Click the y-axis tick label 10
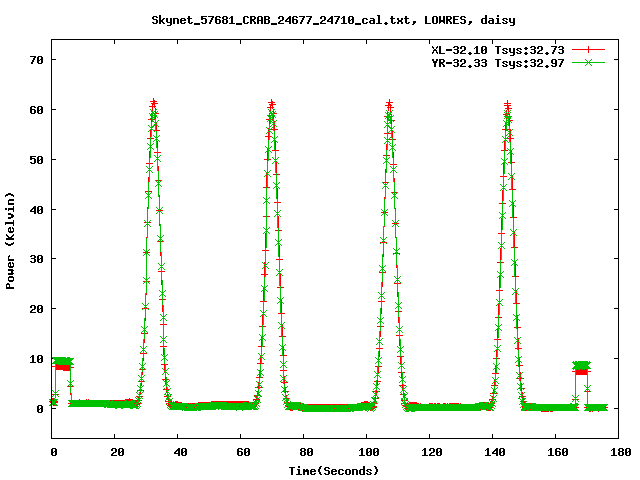Screen dimensions: 640x480 [x=36, y=359]
